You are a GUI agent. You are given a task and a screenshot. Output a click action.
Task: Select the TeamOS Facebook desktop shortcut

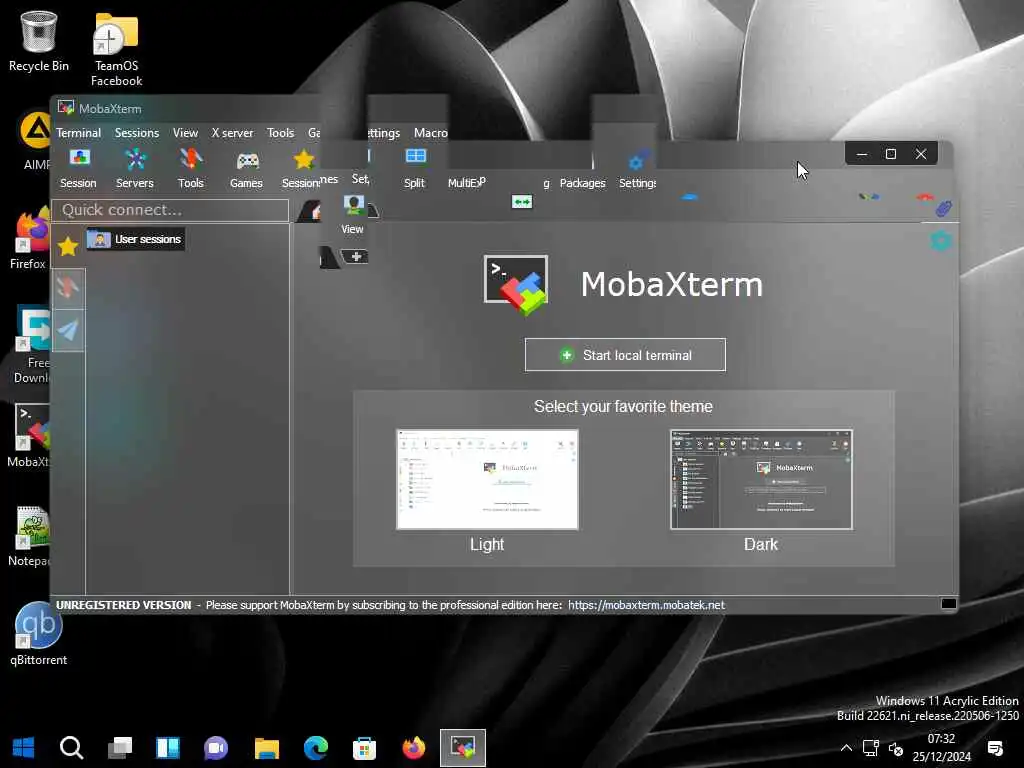click(x=116, y=50)
